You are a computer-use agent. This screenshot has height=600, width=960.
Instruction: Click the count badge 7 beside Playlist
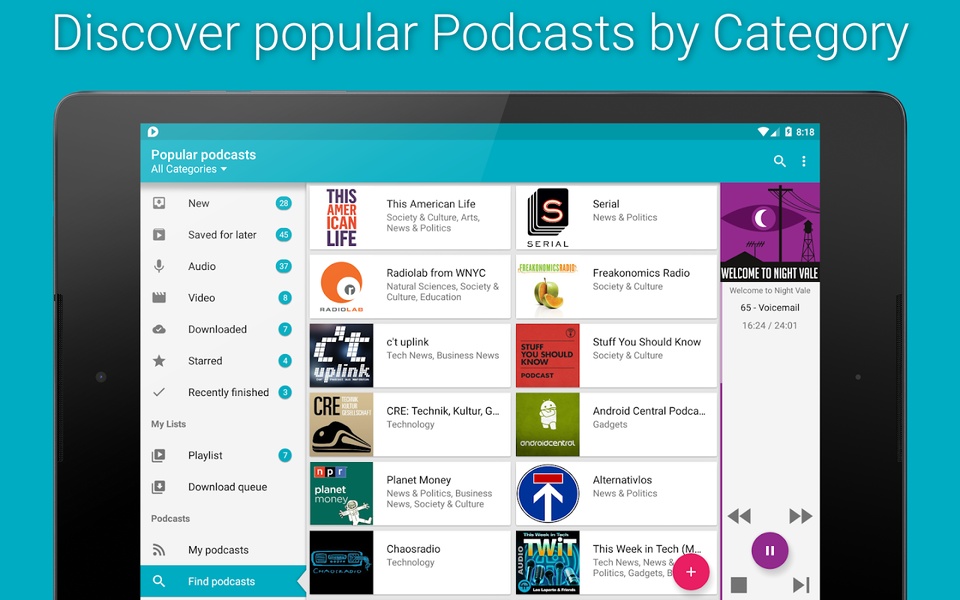pos(285,456)
